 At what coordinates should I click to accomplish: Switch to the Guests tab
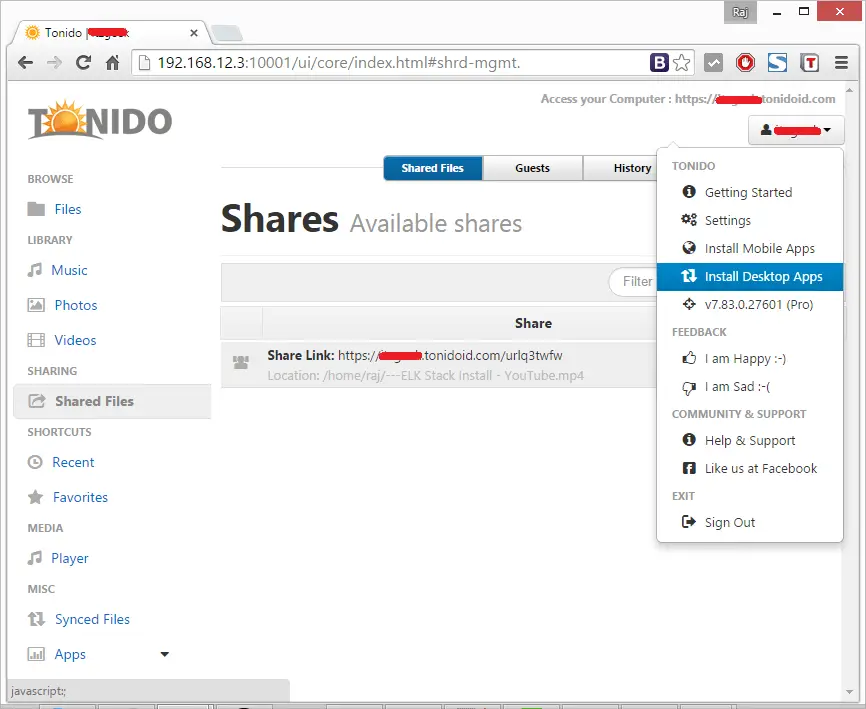pos(532,168)
